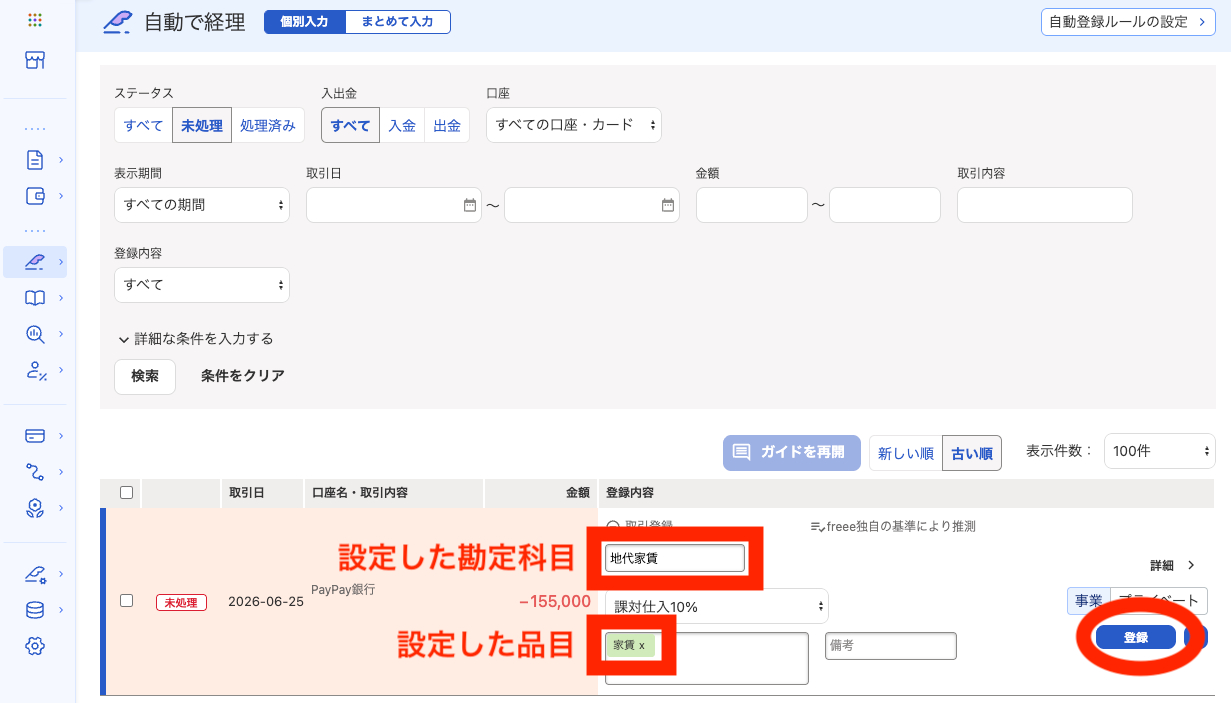Set 入出金 filter to すべて
1231x703 pixels.
click(350, 126)
